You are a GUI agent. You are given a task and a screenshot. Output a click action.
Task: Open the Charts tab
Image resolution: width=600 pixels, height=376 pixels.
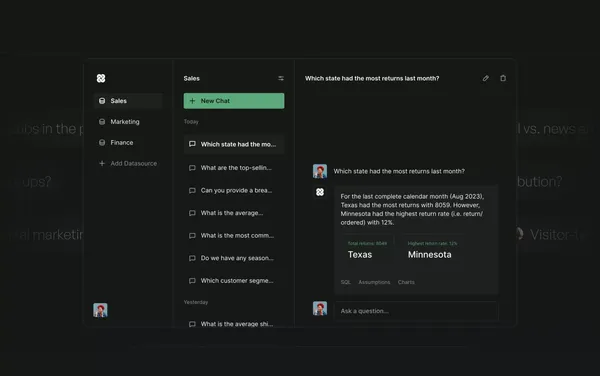point(406,282)
